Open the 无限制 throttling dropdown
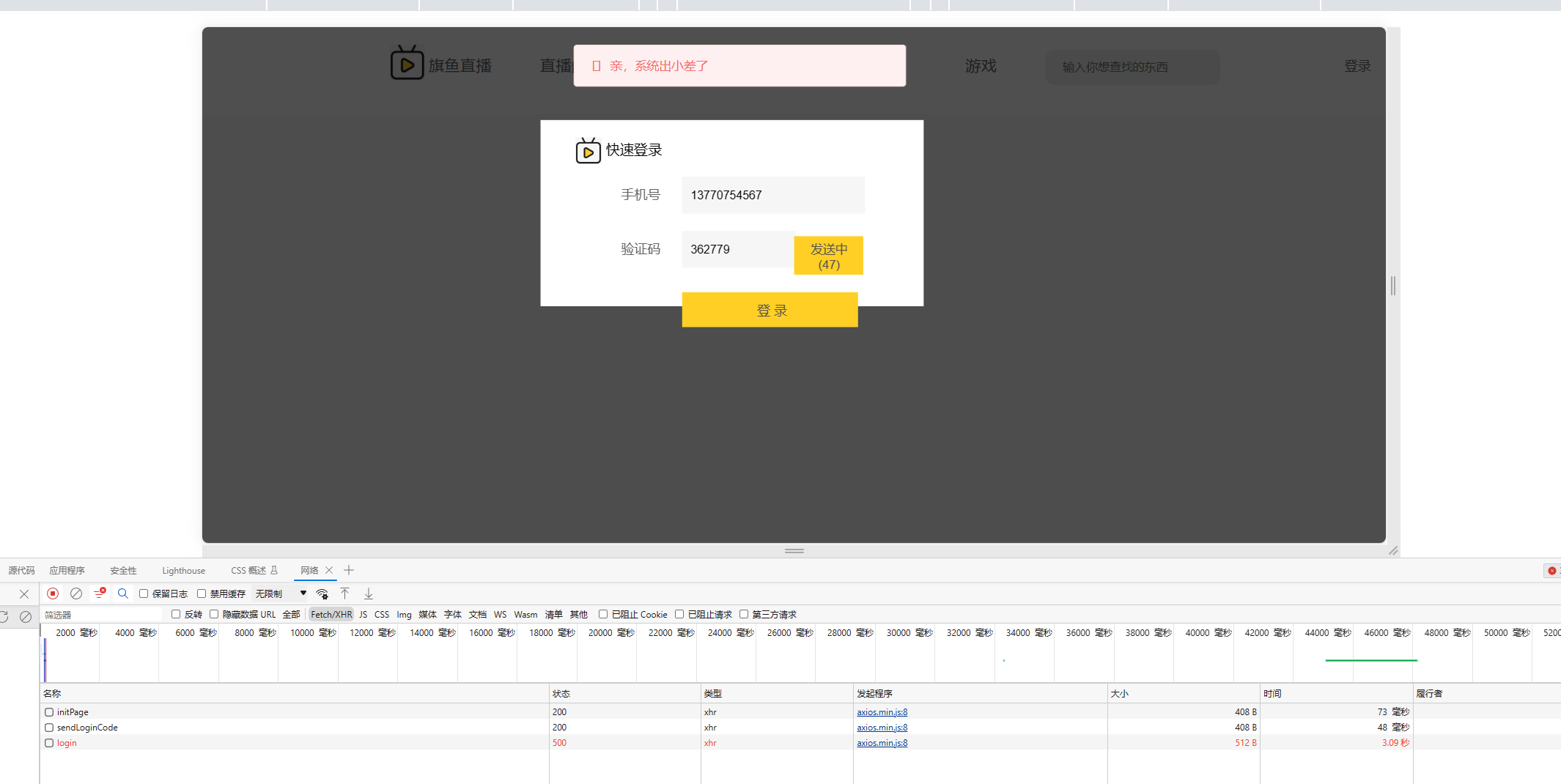The width and height of the screenshot is (1561, 784). pos(281,593)
